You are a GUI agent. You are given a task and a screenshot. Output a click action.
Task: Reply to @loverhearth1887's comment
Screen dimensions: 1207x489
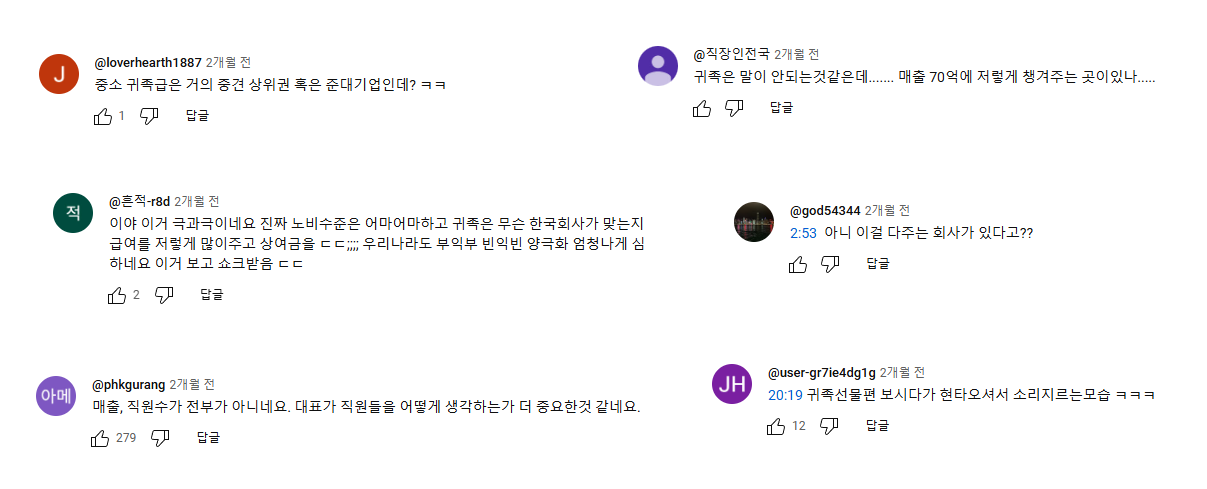coord(197,116)
